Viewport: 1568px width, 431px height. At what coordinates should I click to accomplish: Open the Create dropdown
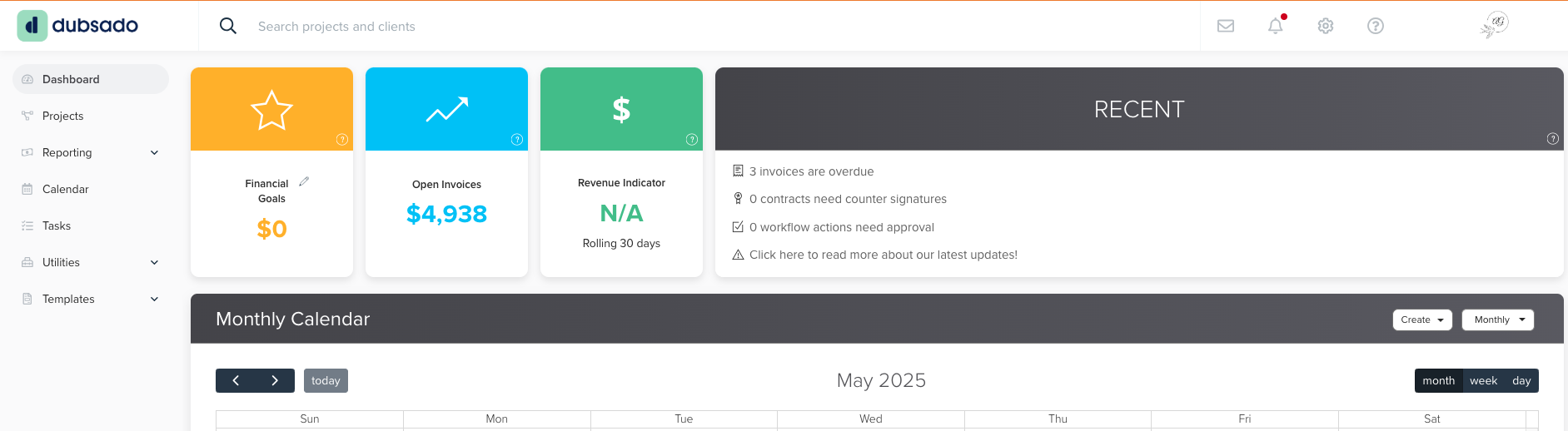[x=1422, y=320]
